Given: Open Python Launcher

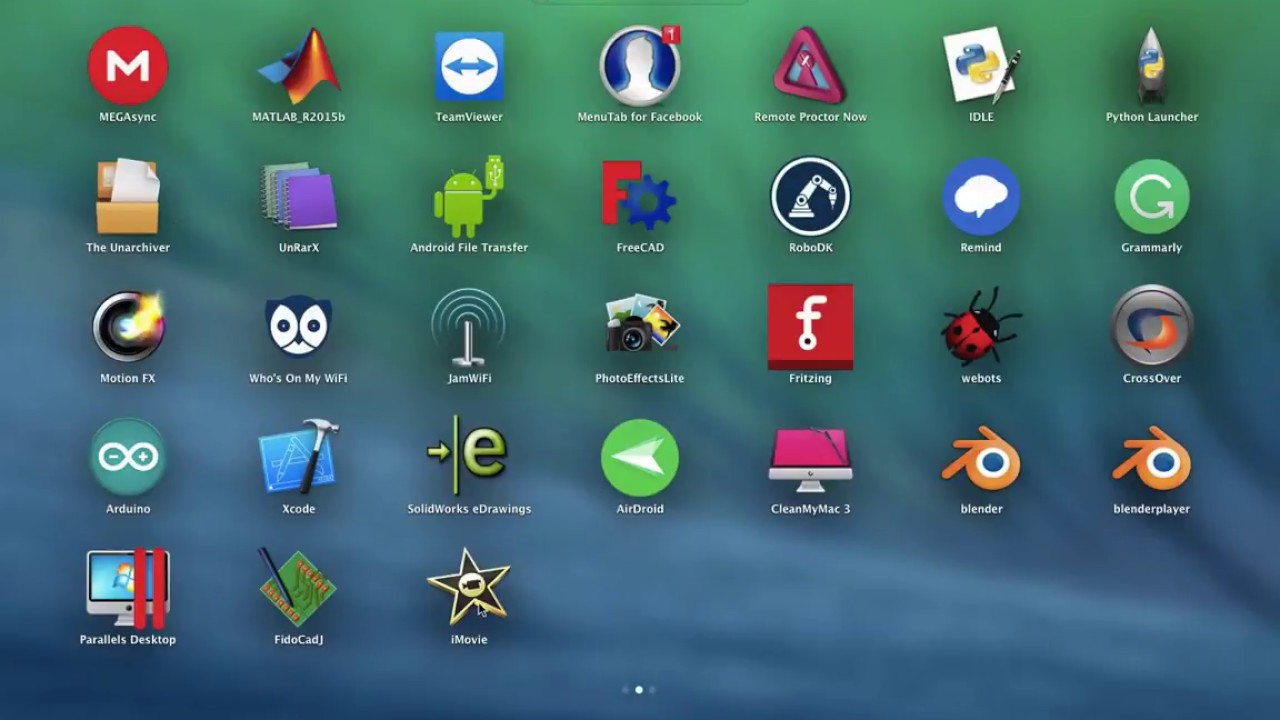Looking at the screenshot, I should (x=1152, y=66).
